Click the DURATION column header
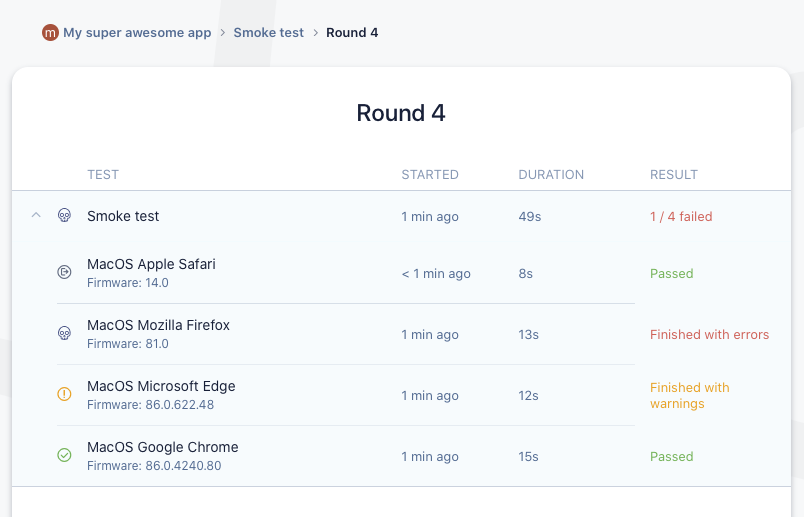Viewport: 804px width, 517px height. 551,174
